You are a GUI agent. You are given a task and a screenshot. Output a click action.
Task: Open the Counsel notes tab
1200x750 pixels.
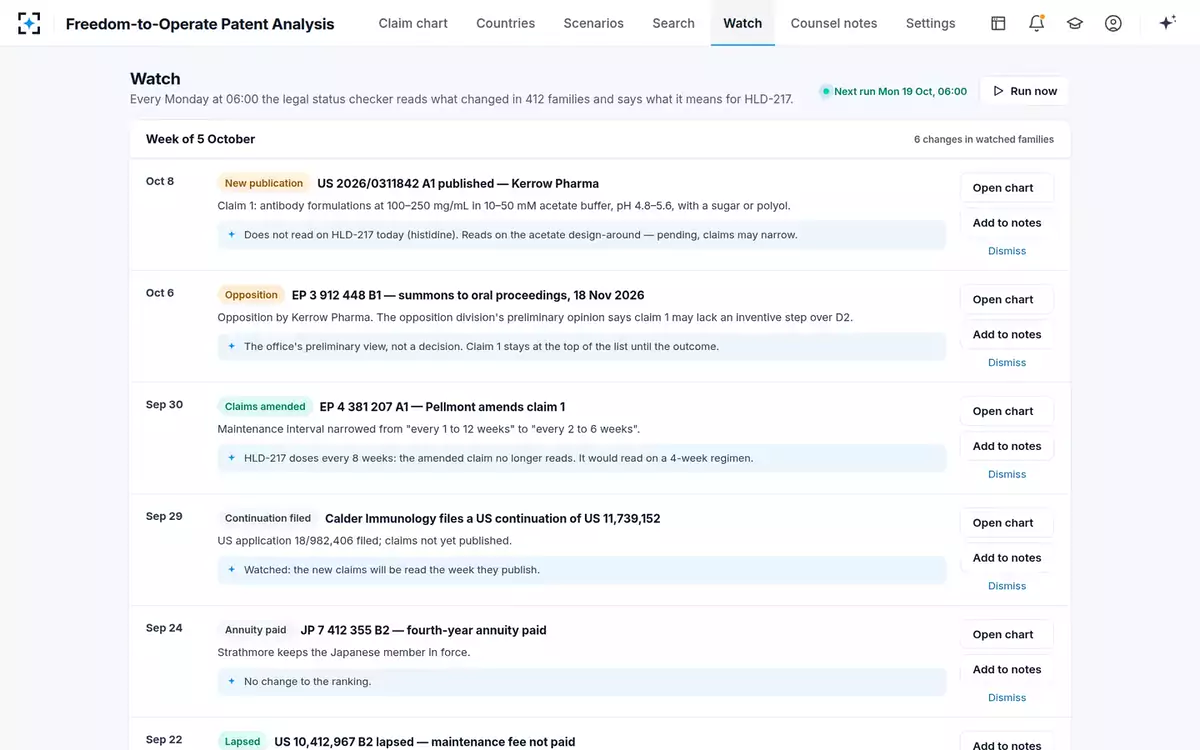[834, 23]
